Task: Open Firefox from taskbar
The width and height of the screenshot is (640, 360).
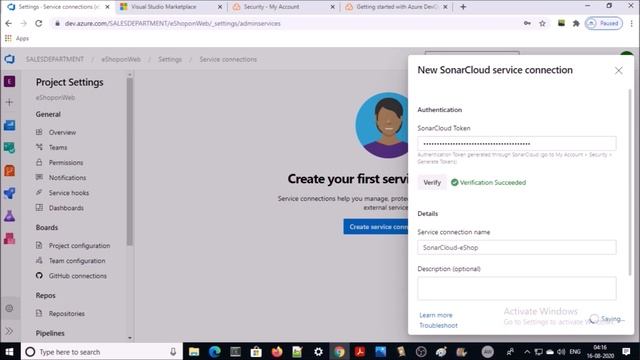Action: coord(277,351)
